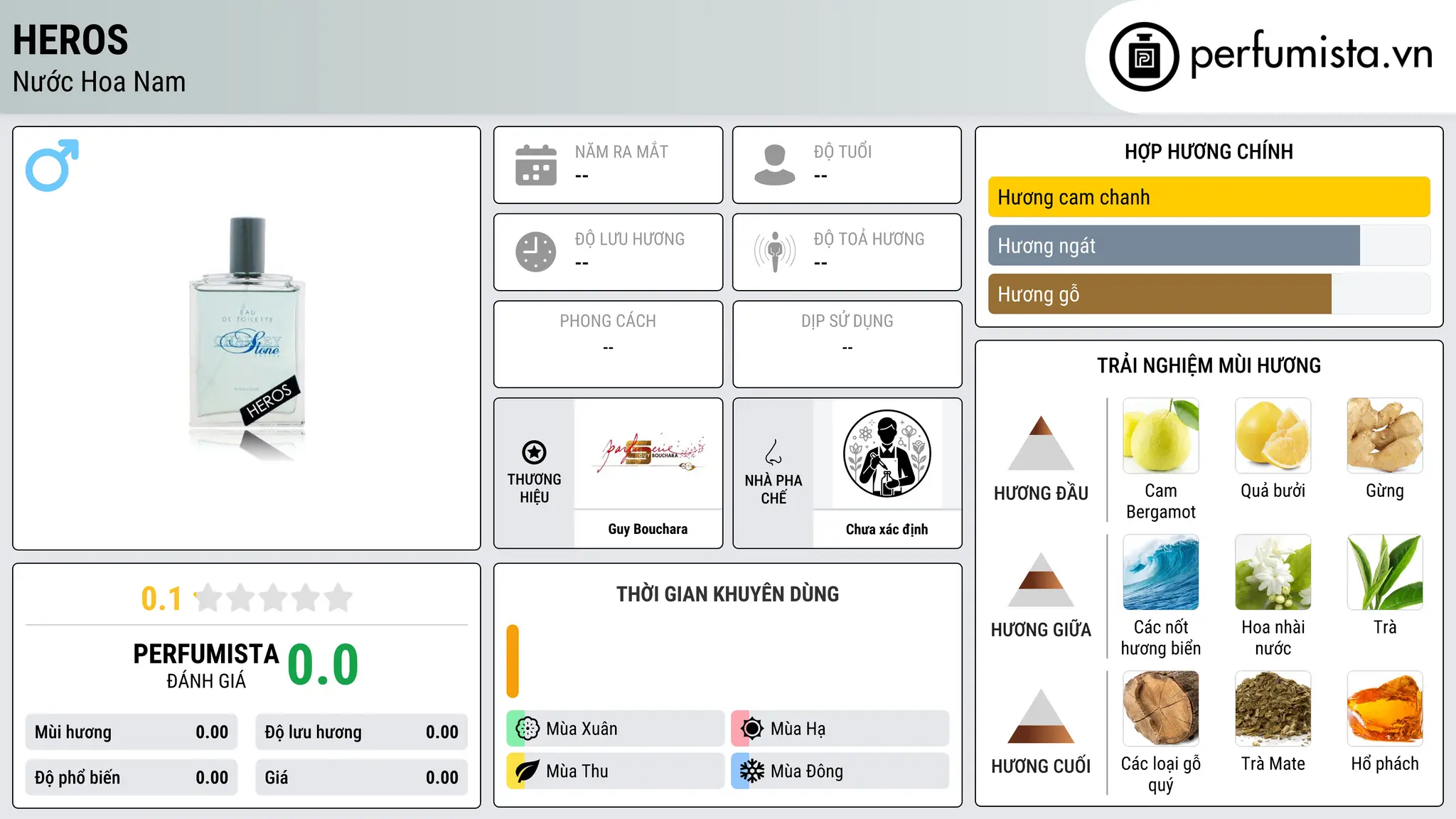The image size is (1456, 819).
Task: Open the Cam Bergamot note image
Action: pos(1161,436)
